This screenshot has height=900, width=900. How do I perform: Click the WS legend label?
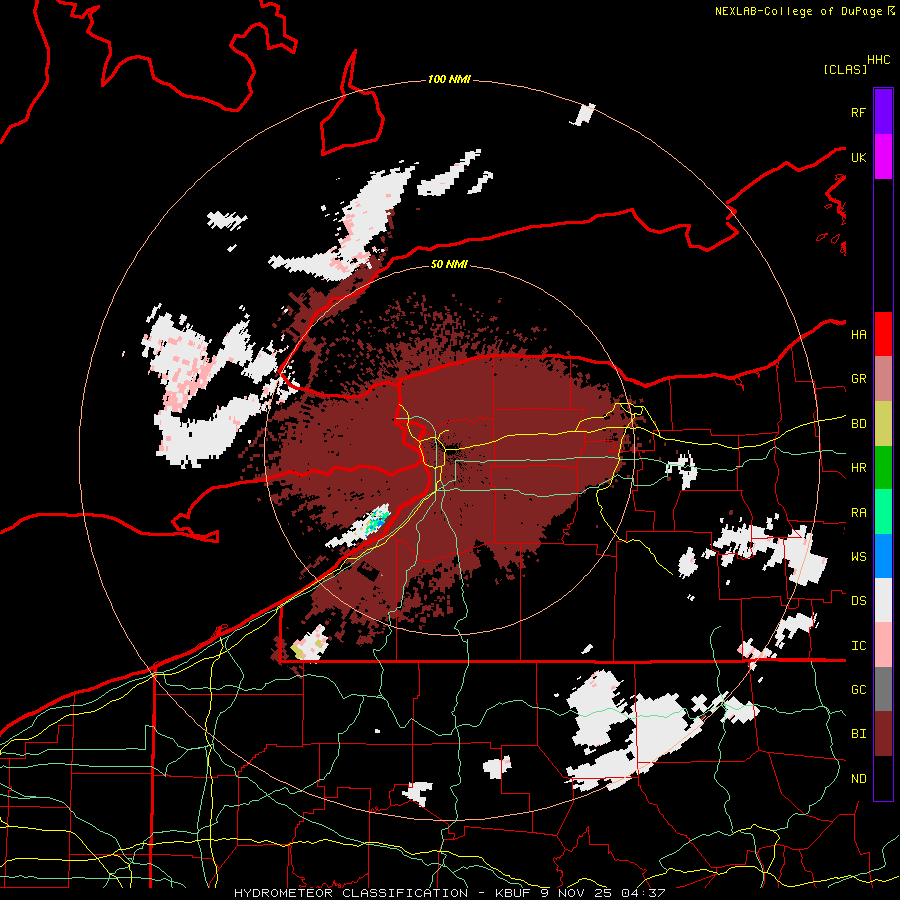point(858,556)
